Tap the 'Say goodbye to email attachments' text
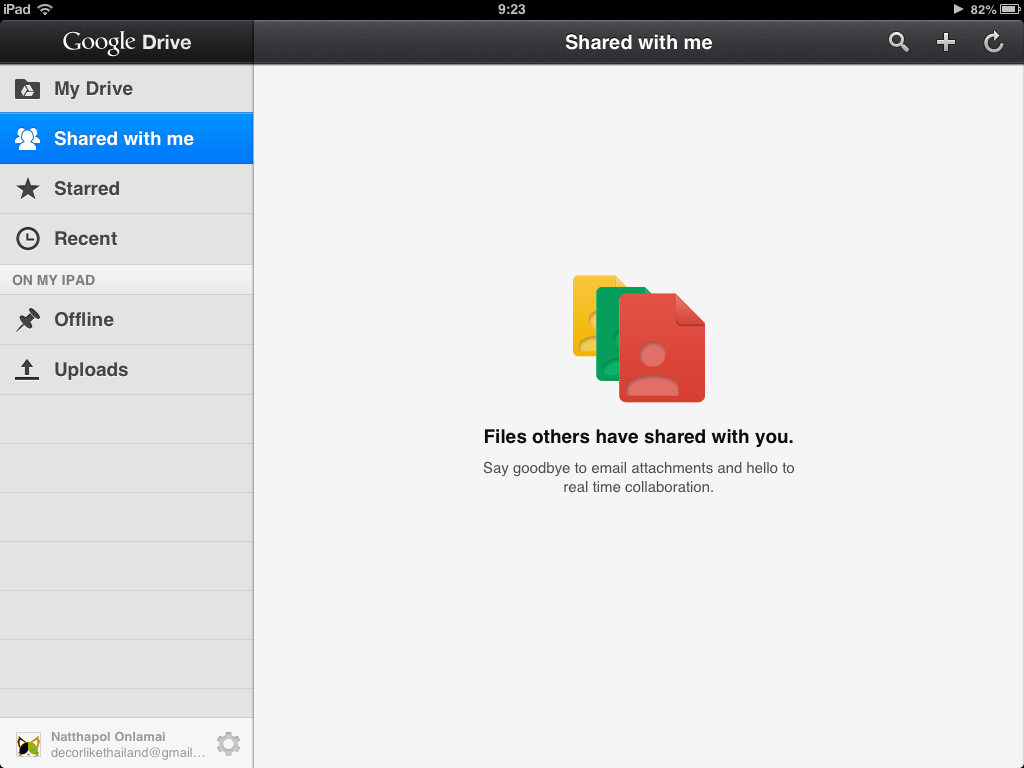The width and height of the screenshot is (1024, 768). click(x=639, y=477)
